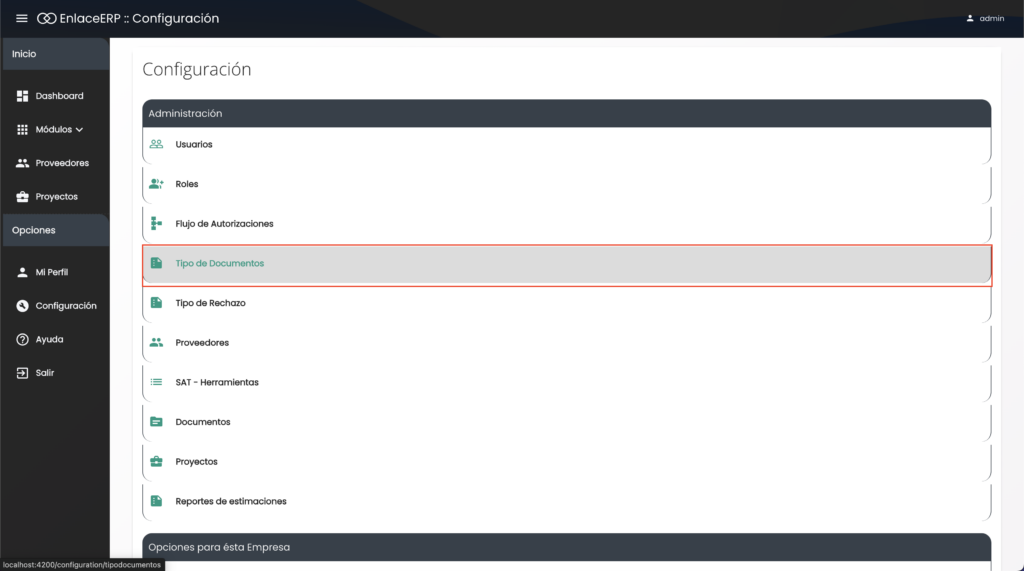Image resolution: width=1024 pixels, height=571 pixels.
Task: Open Usuarios in the Administración list
Action: [193, 144]
